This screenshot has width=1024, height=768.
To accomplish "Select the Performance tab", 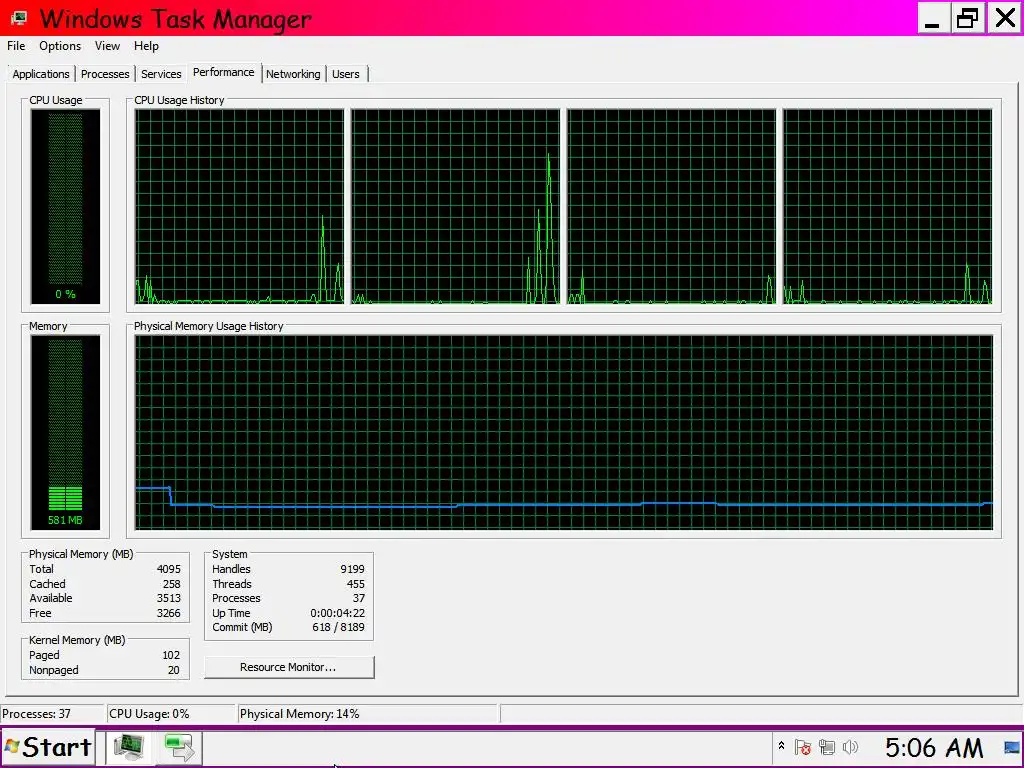I will 224,72.
